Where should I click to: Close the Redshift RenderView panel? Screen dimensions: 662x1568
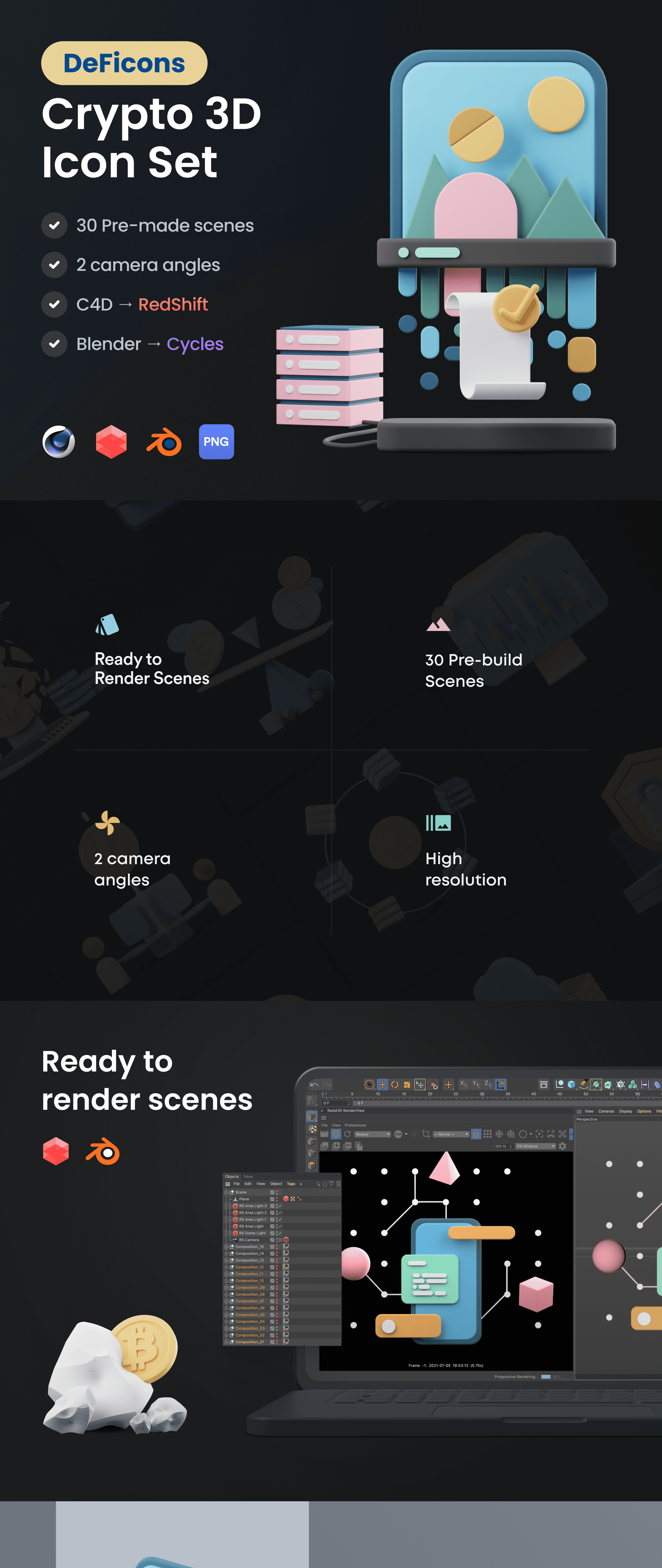click(x=322, y=1110)
